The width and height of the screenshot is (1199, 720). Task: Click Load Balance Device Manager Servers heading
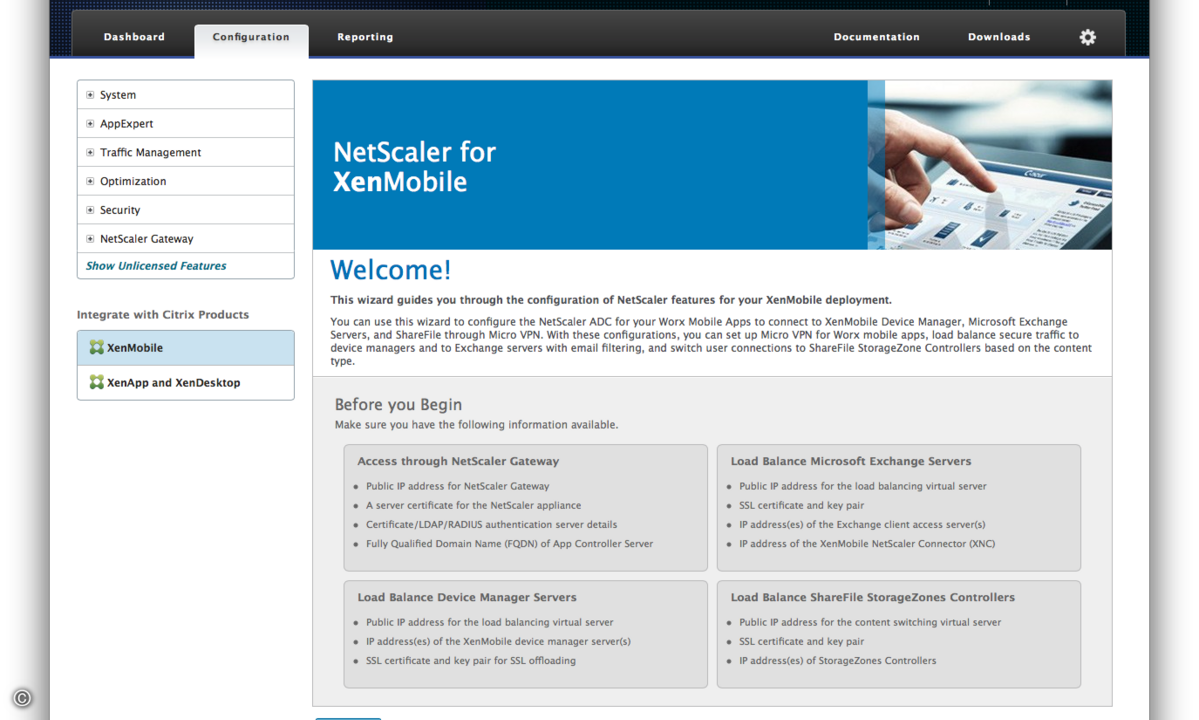pos(467,597)
